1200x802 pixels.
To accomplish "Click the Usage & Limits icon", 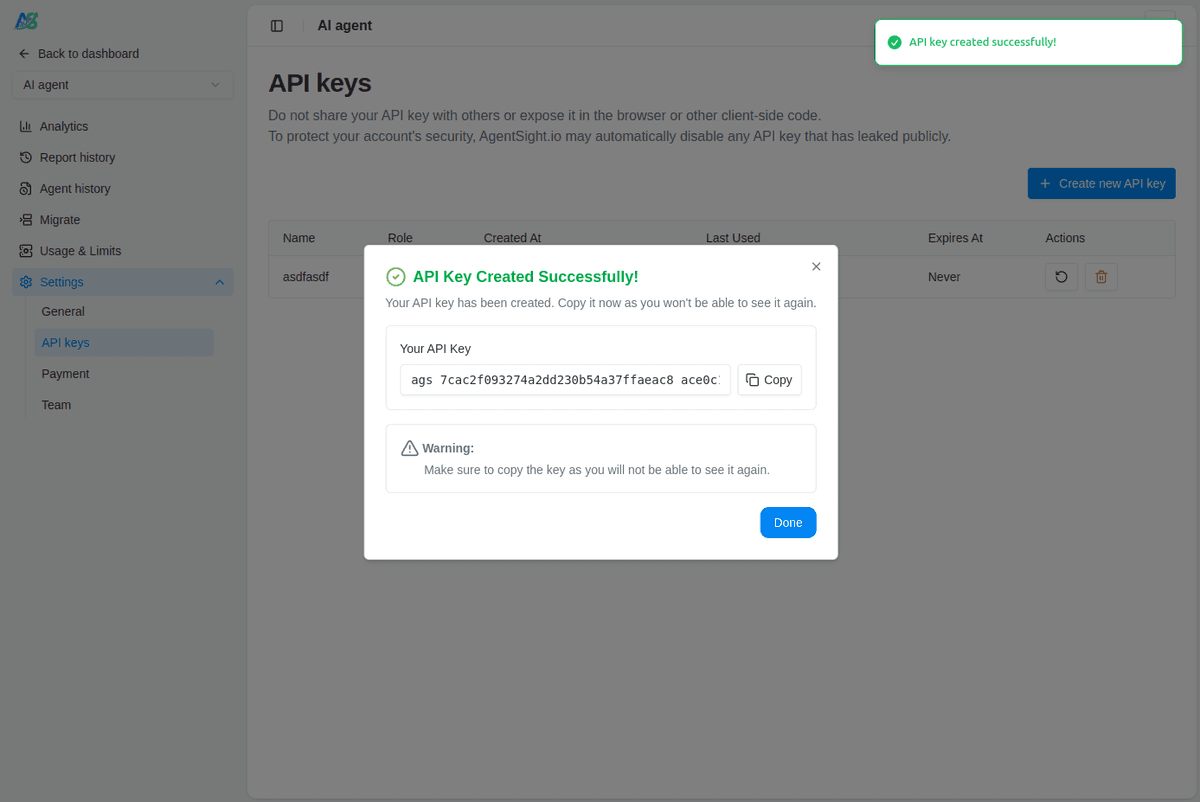I will click(26, 251).
